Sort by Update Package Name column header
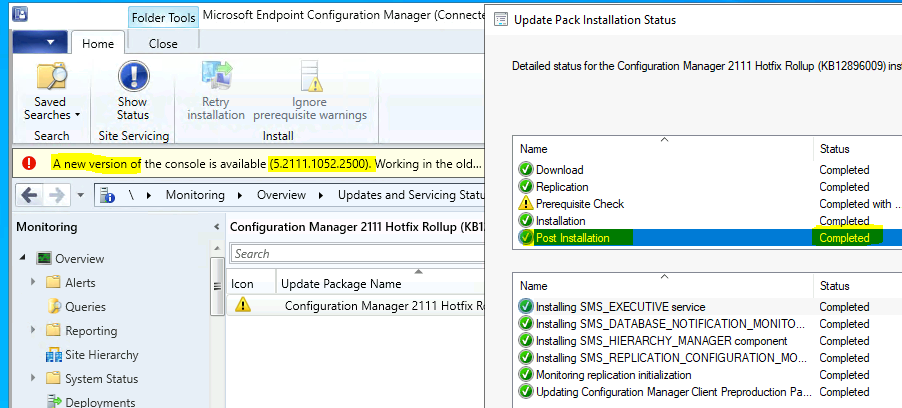The width and height of the screenshot is (902, 408). [x=380, y=284]
